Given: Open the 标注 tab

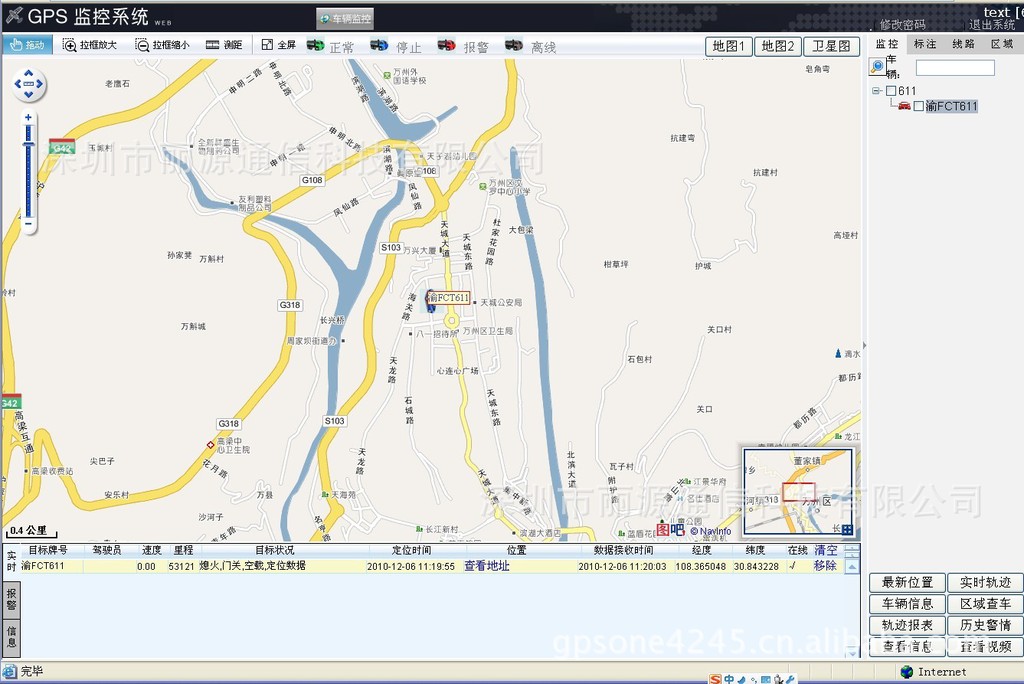Looking at the screenshot, I should 925,44.
